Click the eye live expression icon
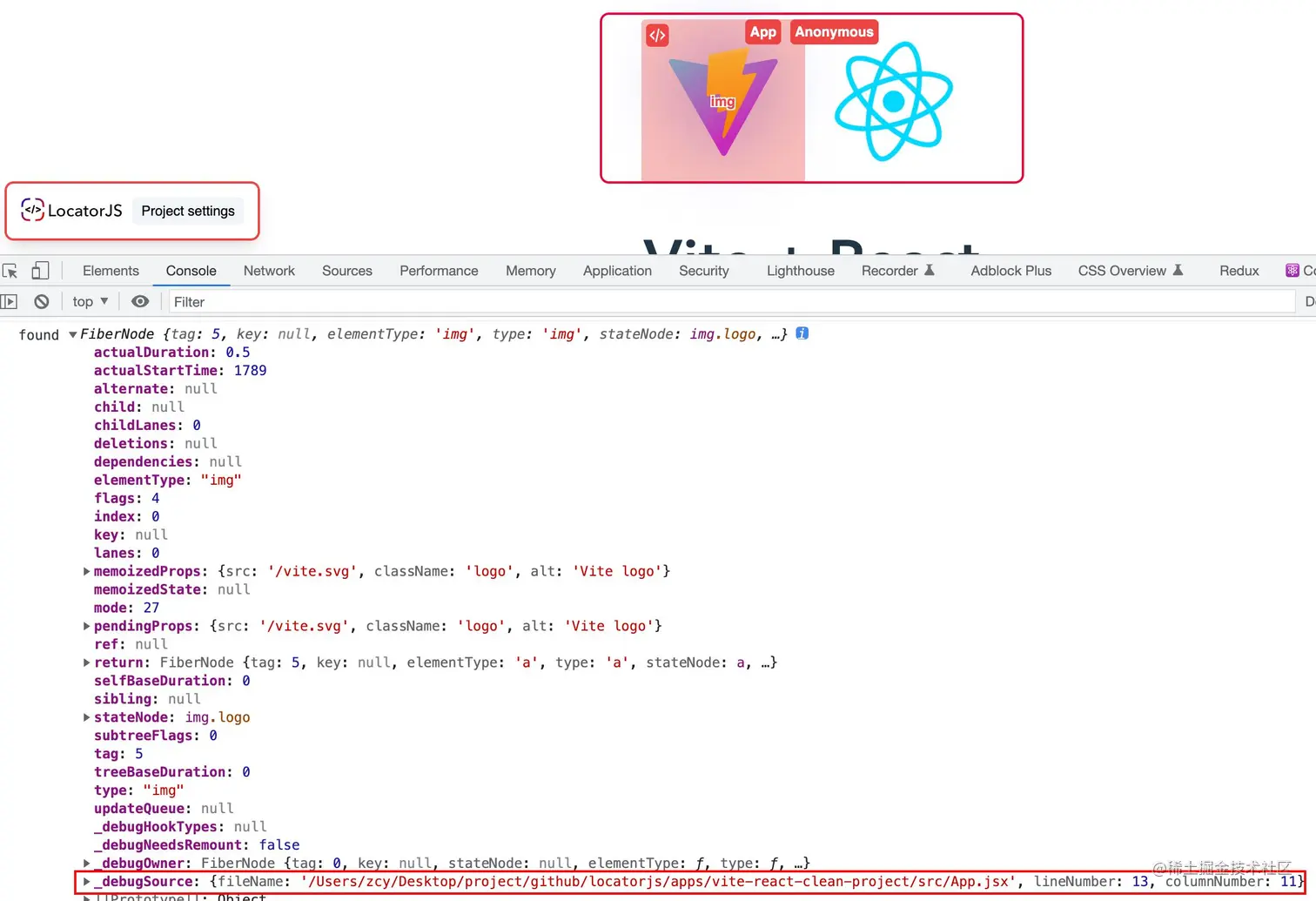The image size is (1316, 901). [140, 301]
